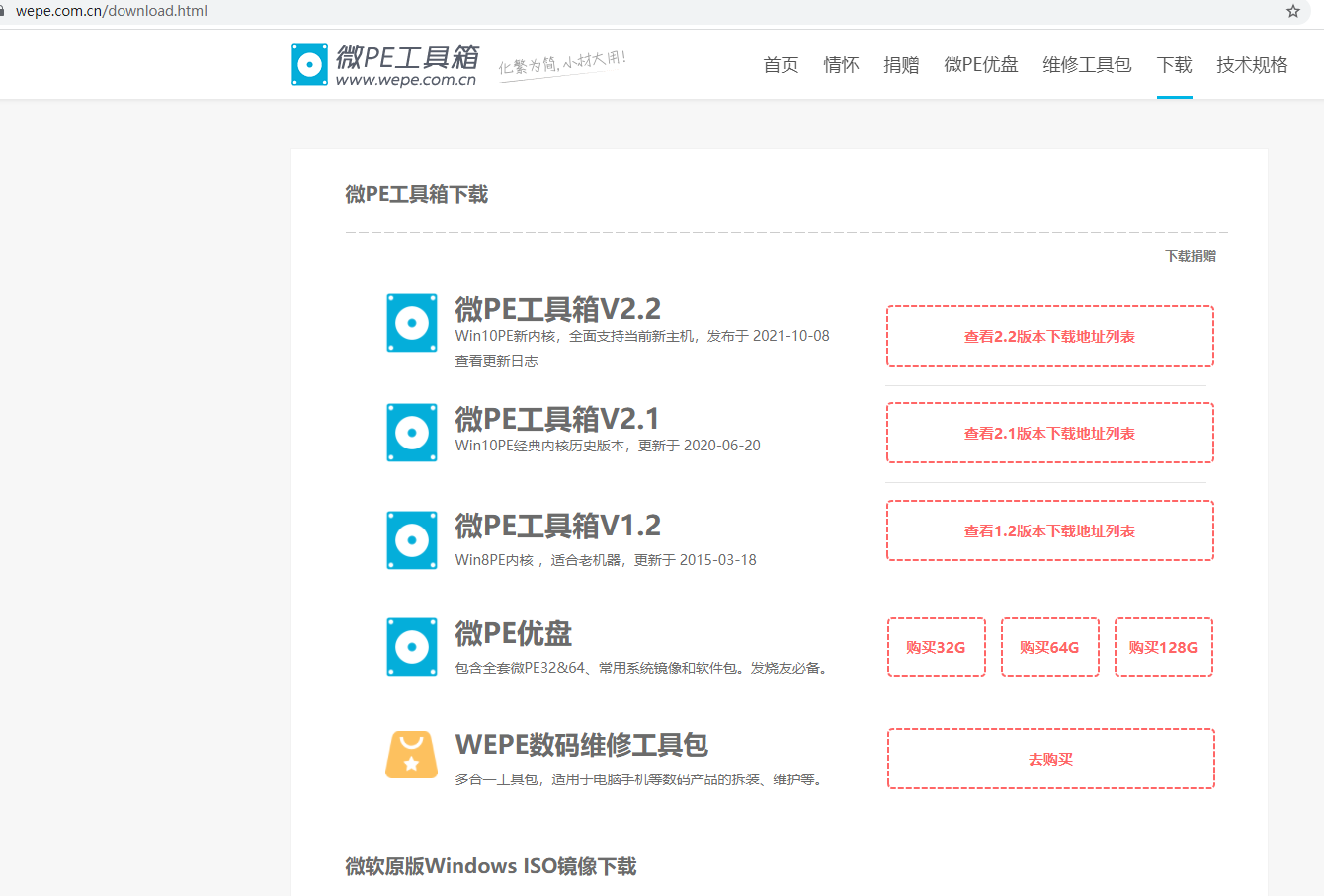Open the 技术规格 page

pos(1253,65)
